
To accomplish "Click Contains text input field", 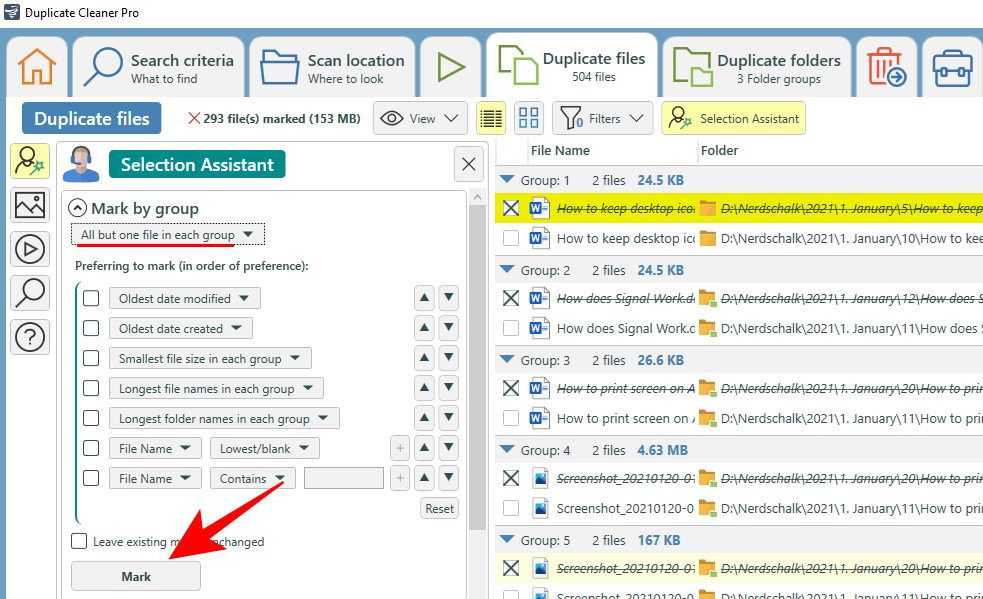I will tap(344, 479).
